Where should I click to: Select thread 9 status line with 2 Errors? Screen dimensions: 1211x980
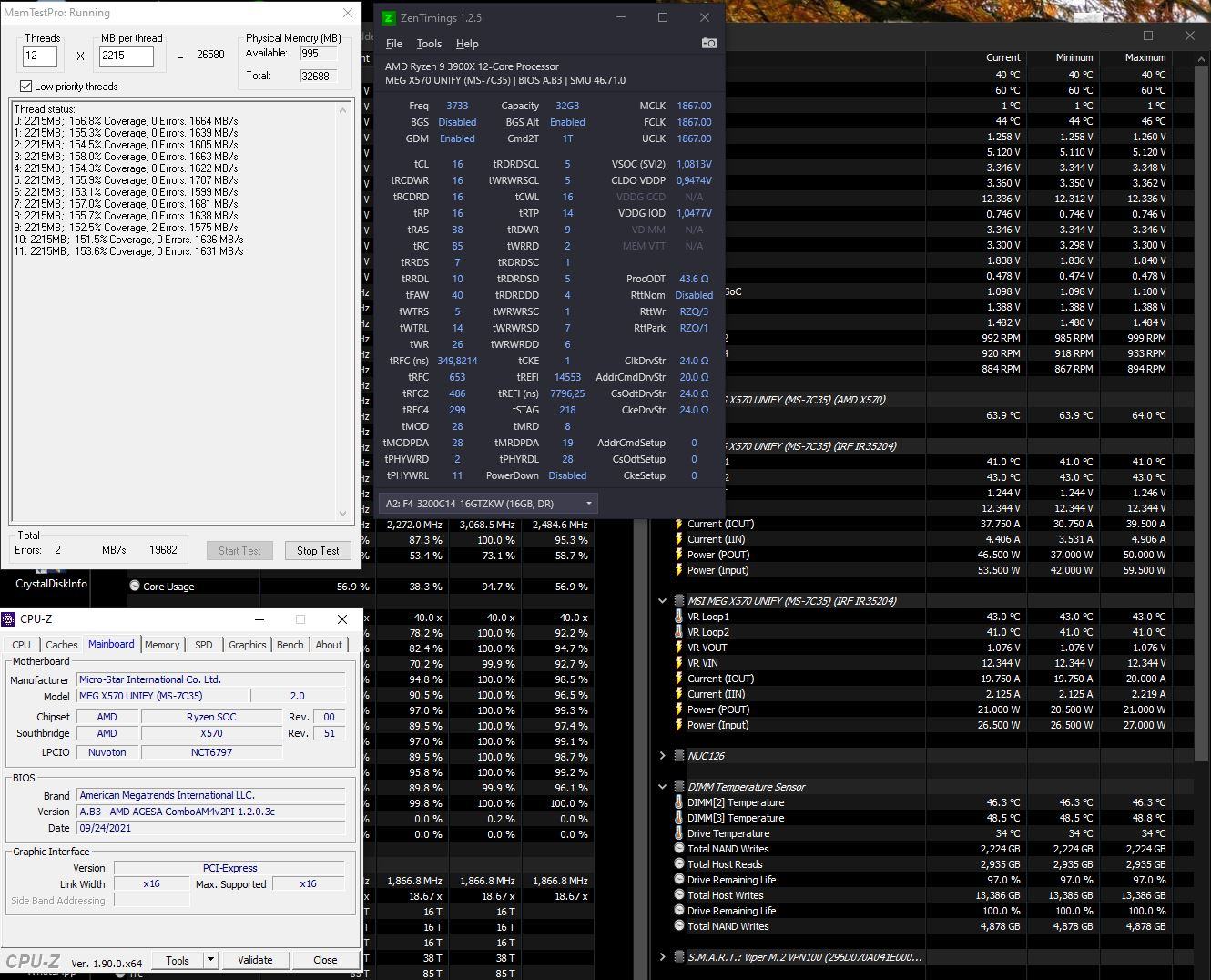click(x=127, y=228)
